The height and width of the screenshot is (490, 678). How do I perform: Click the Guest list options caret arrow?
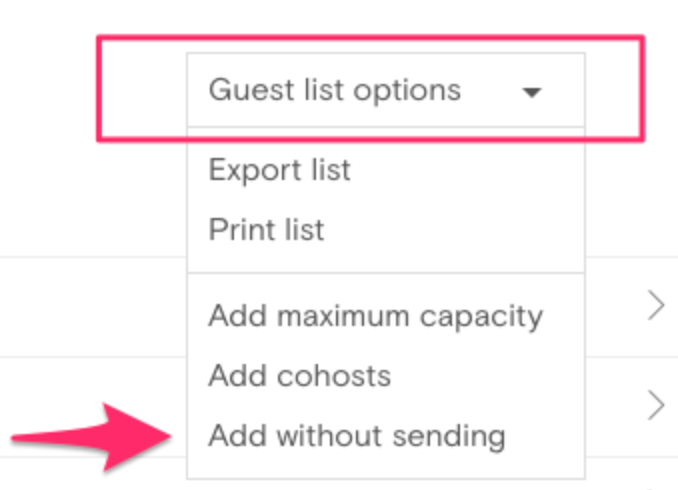pyautogui.click(x=532, y=92)
